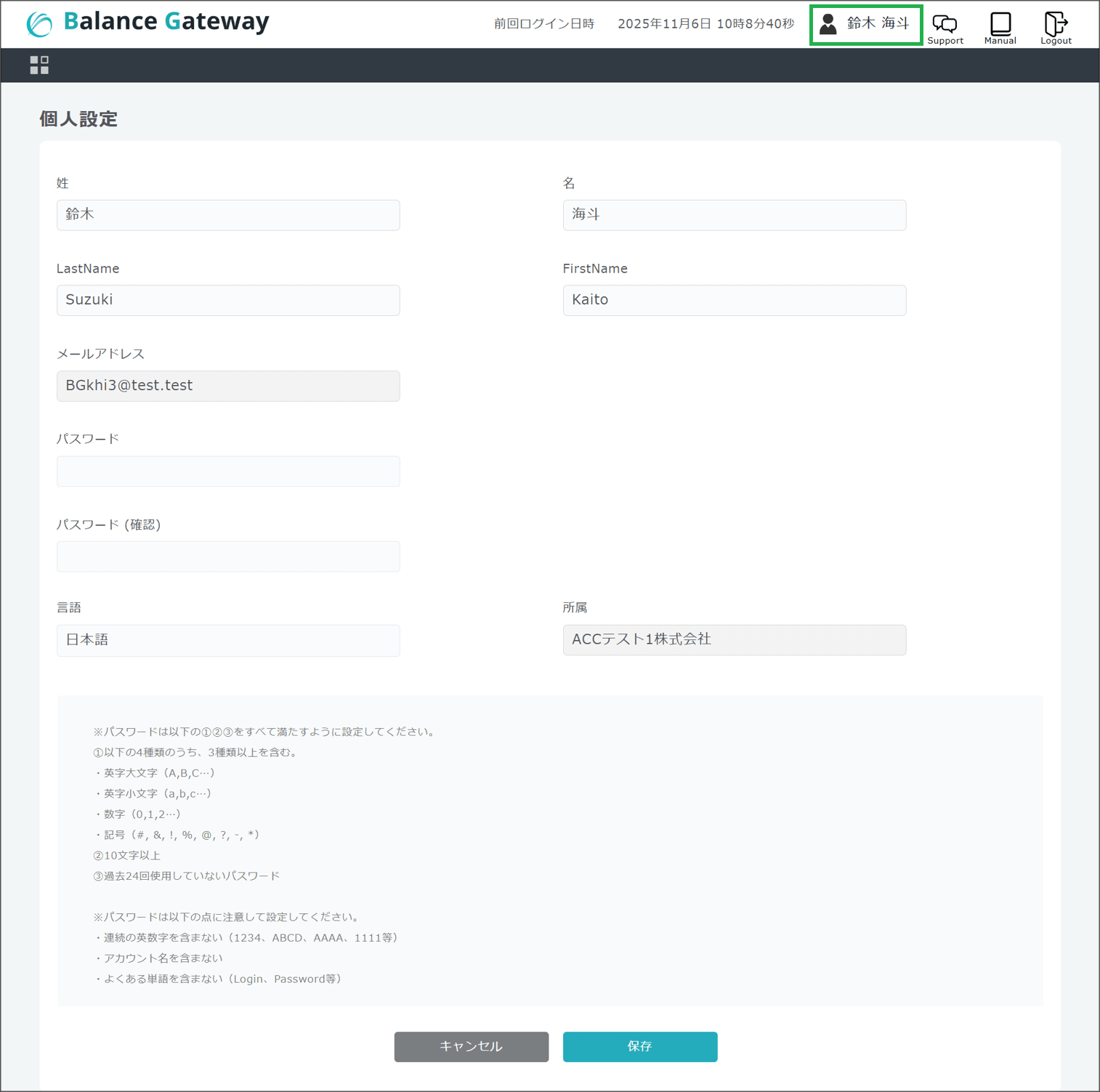Click the FirstName field with Kaito
The width and height of the screenshot is (1100, 1092).
click(734, 300)
